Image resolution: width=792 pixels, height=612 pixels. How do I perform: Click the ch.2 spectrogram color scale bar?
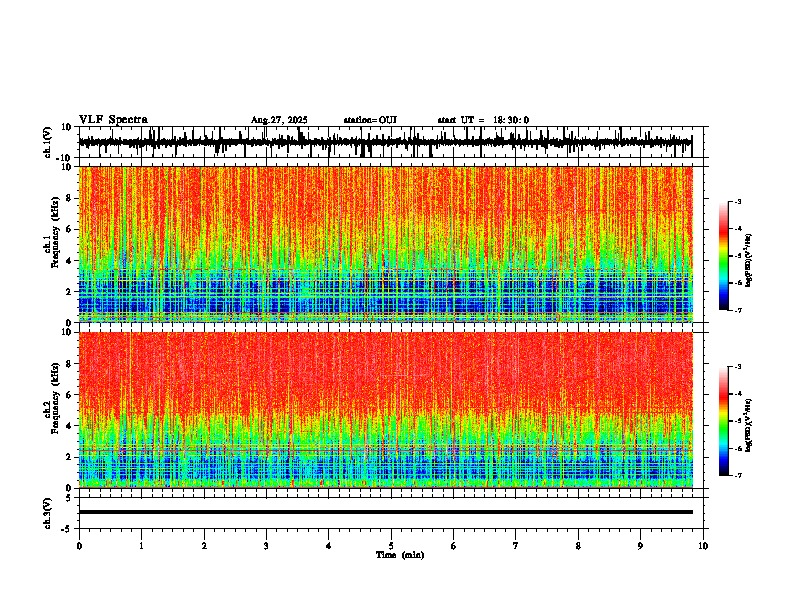point(723,421)
